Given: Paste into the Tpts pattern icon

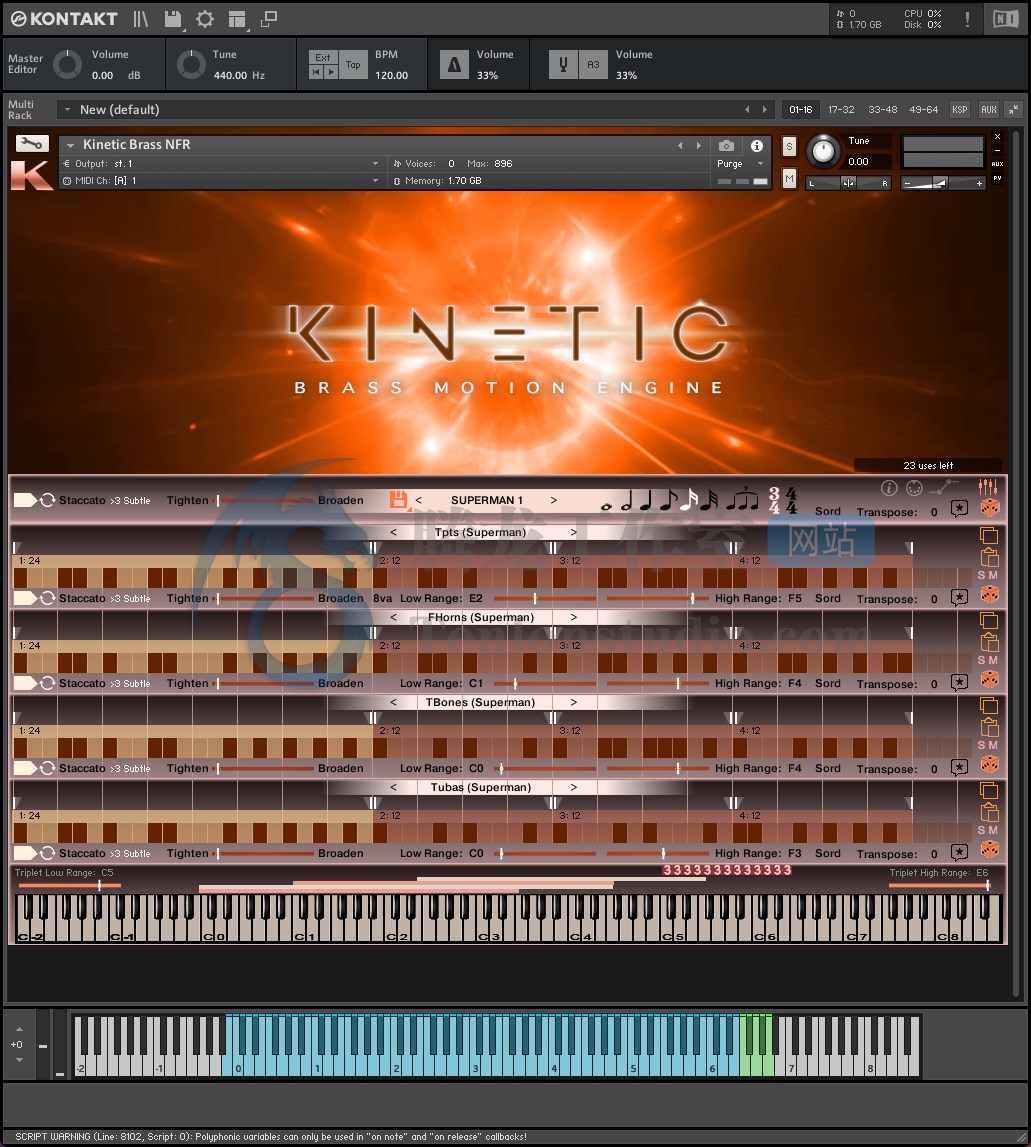Looking at the screenshot, I should tap(989, 557).
